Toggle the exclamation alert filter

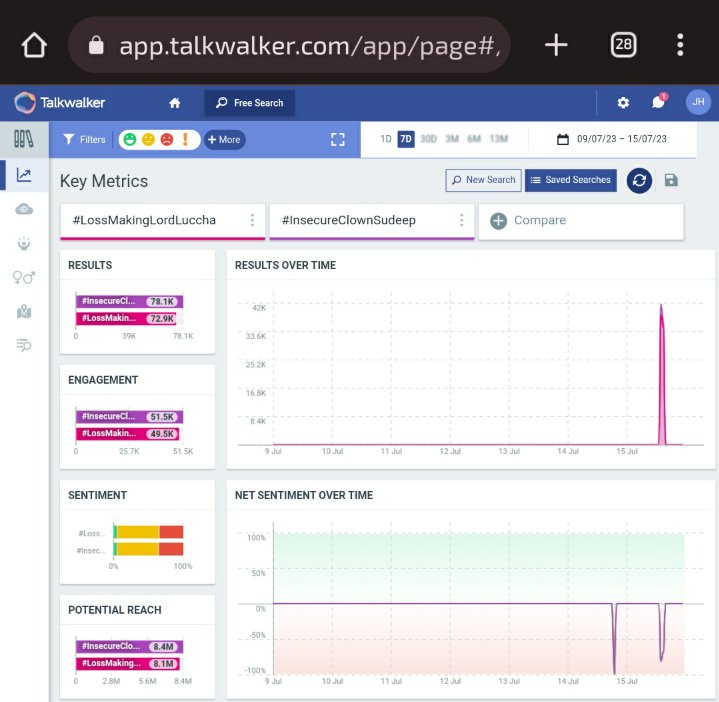tap(185, 139)
